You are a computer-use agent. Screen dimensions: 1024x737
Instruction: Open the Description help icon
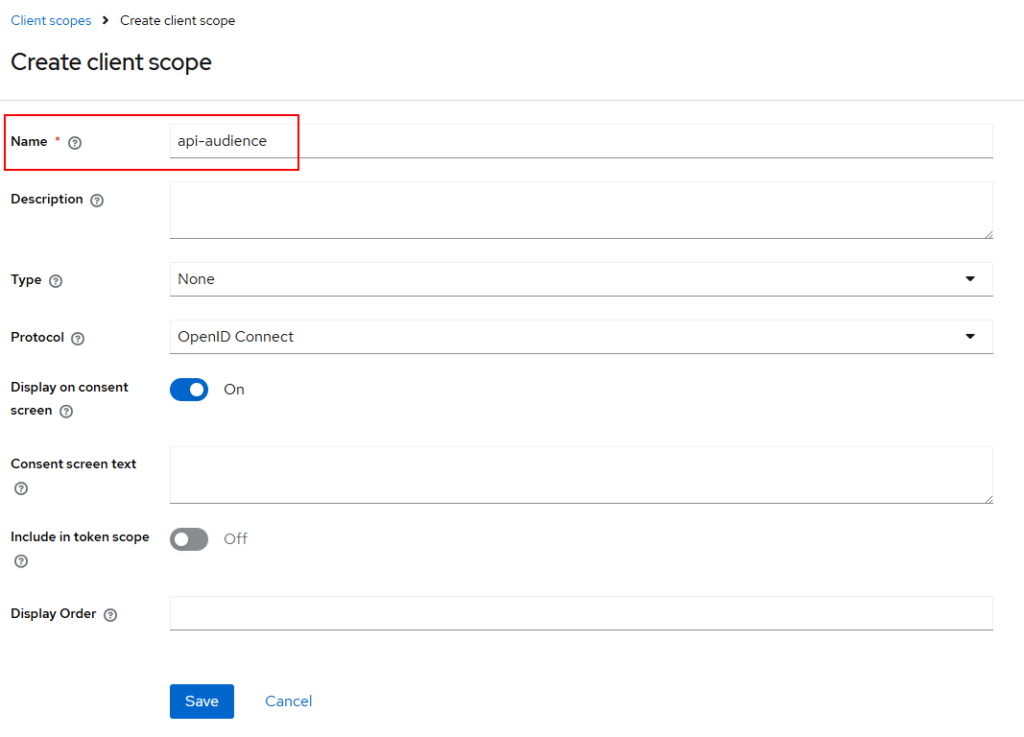(97, 200)
